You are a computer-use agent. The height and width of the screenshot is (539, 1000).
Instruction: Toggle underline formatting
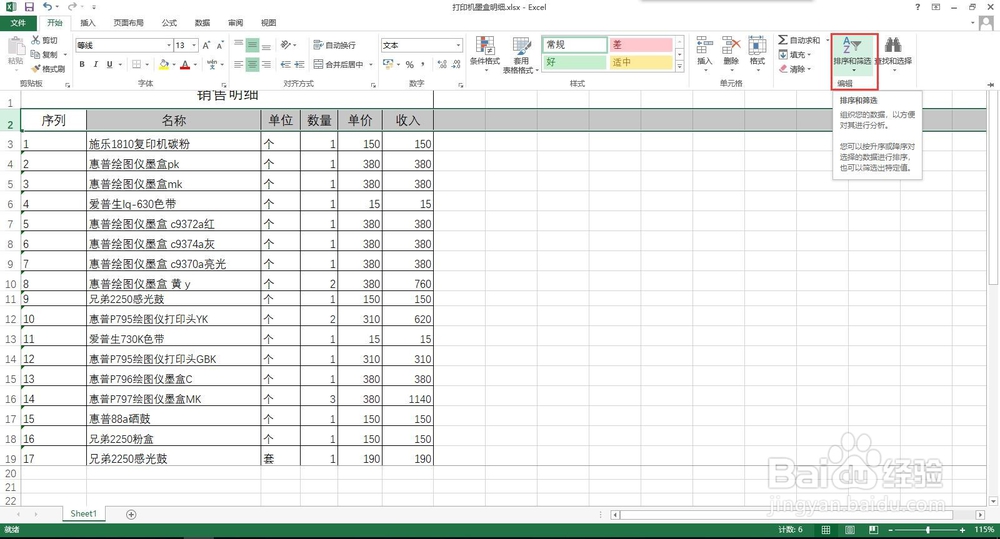tap(110, 64)
